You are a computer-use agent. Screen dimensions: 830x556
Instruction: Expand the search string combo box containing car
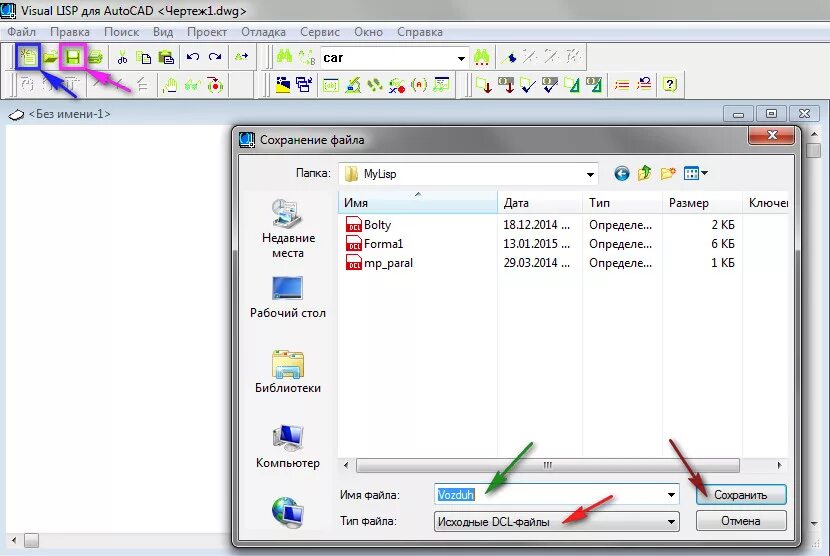(x=461, y=58)
